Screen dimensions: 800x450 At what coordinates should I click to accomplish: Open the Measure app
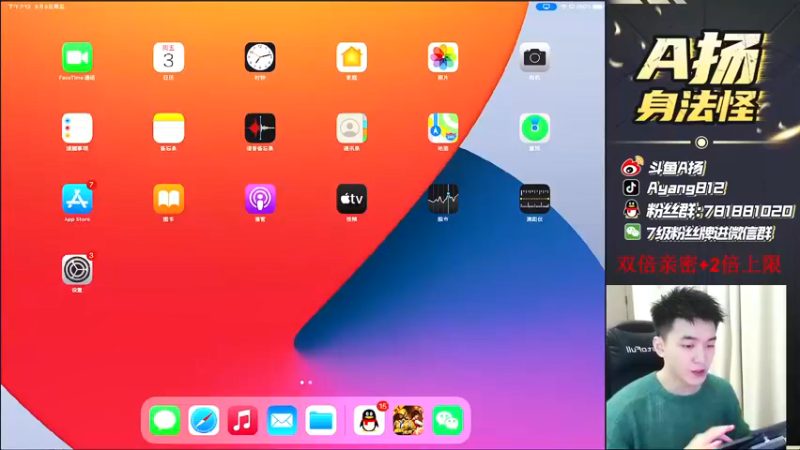[x=535, y=199]
